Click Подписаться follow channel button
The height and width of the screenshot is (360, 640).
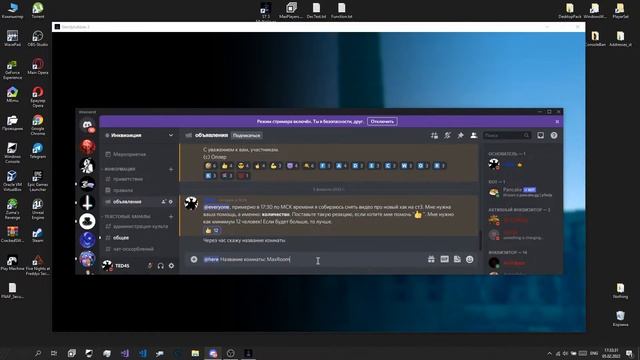coord(247,136)
